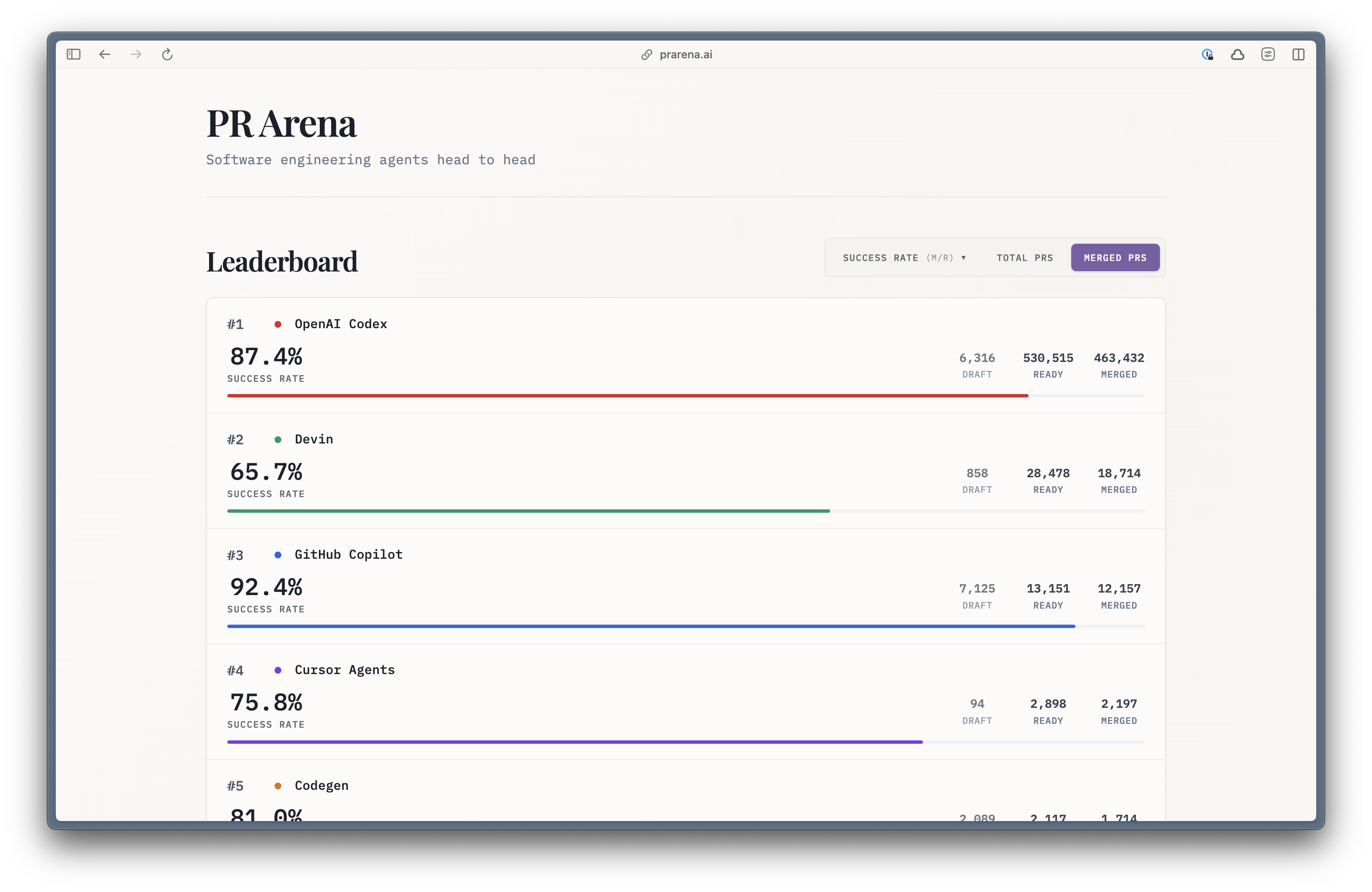Click Devin's 18,714 merged value
Screen dimensions: 1372x892
(1119, 473)
